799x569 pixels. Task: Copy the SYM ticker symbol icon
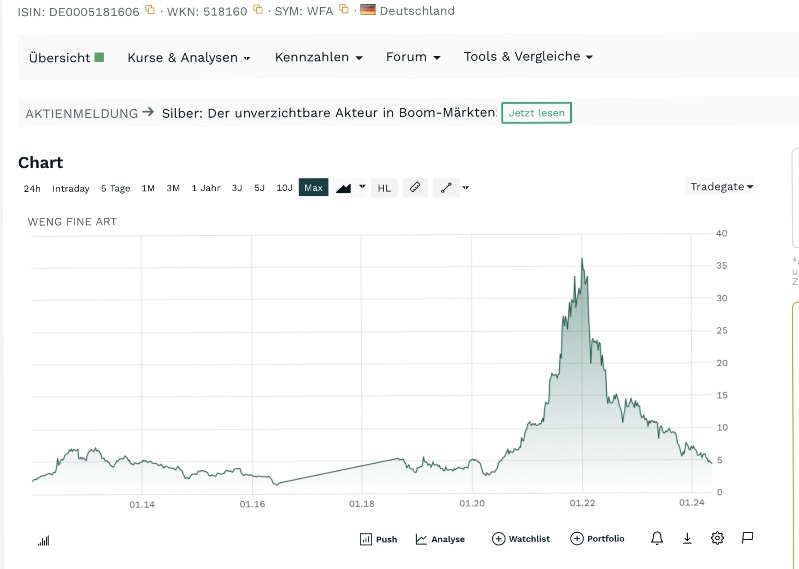pyautogui.click(x=344, y=10)
